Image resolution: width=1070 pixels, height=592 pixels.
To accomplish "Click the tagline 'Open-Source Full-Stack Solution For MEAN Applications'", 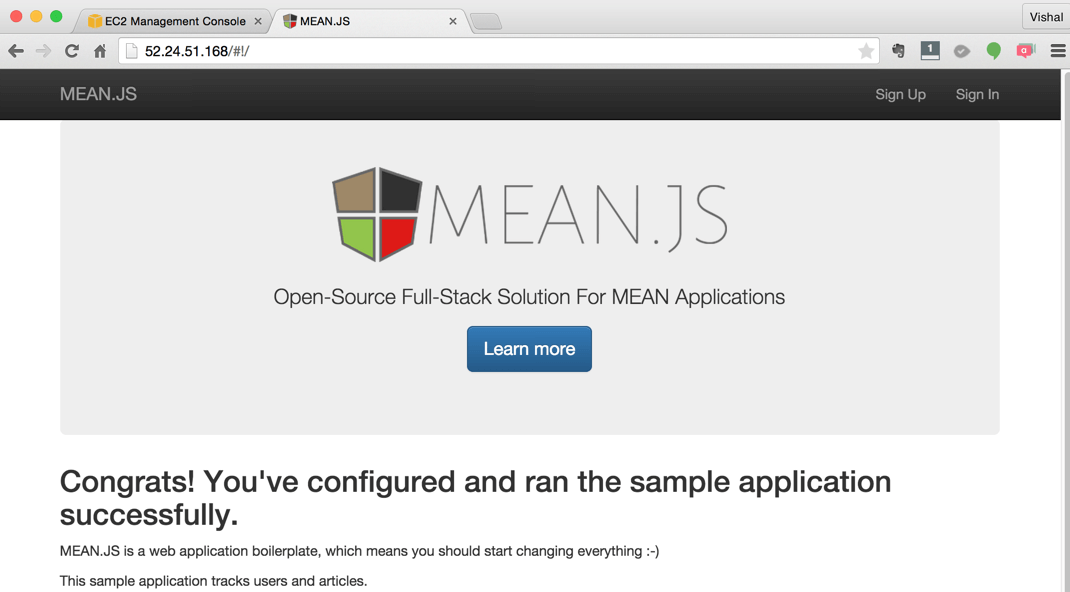I will click(x=530, y=297).
